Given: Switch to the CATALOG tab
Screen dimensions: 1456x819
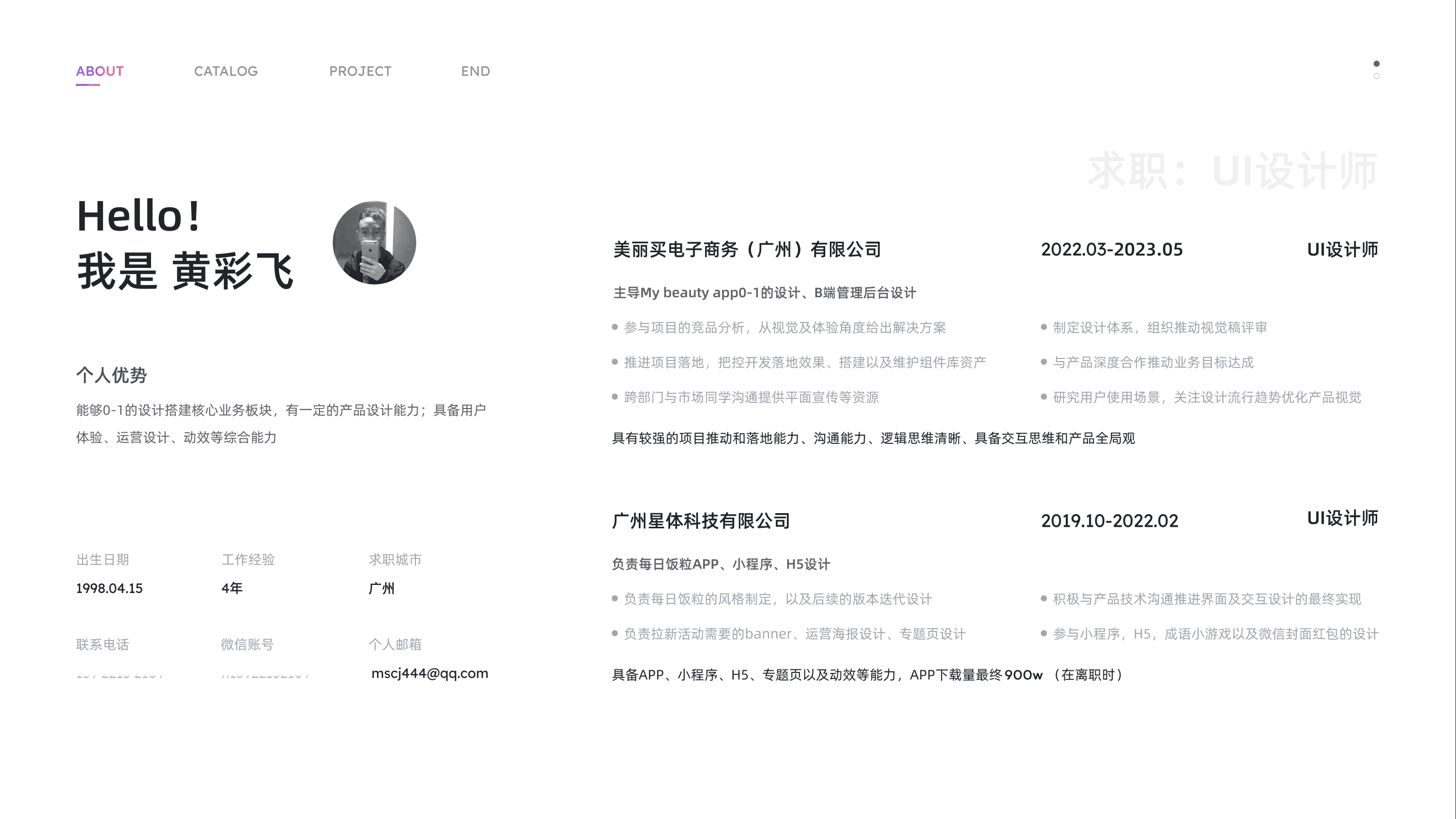Looking at the screenshot, I should [x=225, y=71].
